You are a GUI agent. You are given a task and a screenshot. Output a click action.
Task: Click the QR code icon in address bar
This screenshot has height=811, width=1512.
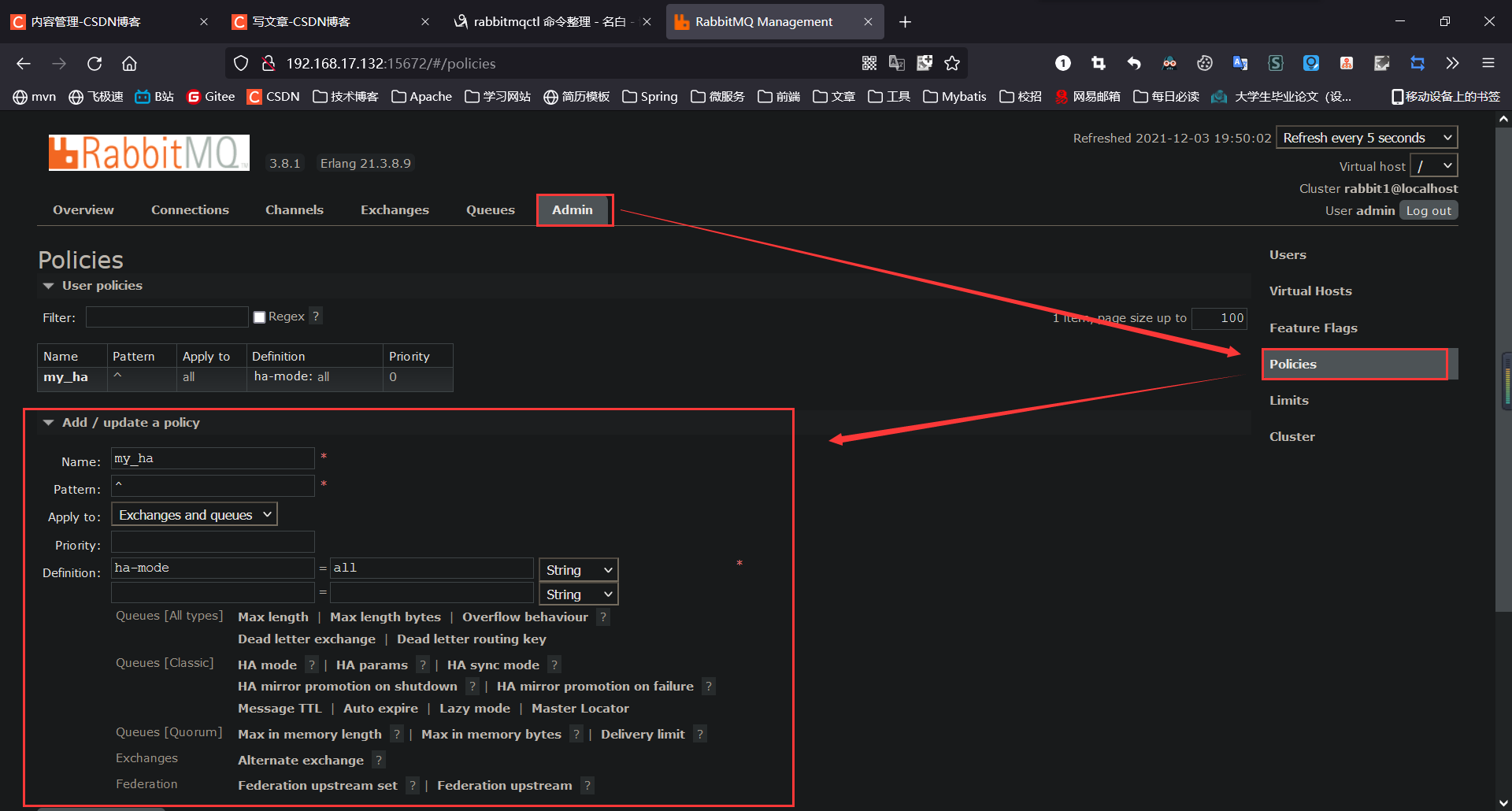pyautogui.click(x=869, y=63)
